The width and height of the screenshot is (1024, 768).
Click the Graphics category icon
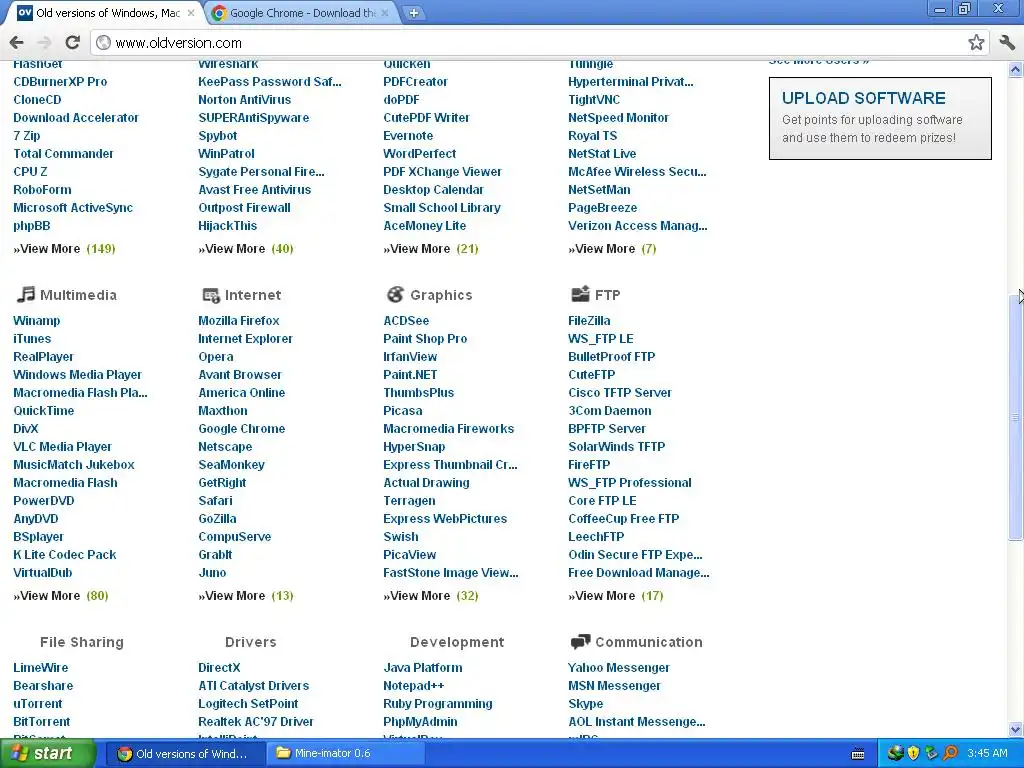coord(395,295)
